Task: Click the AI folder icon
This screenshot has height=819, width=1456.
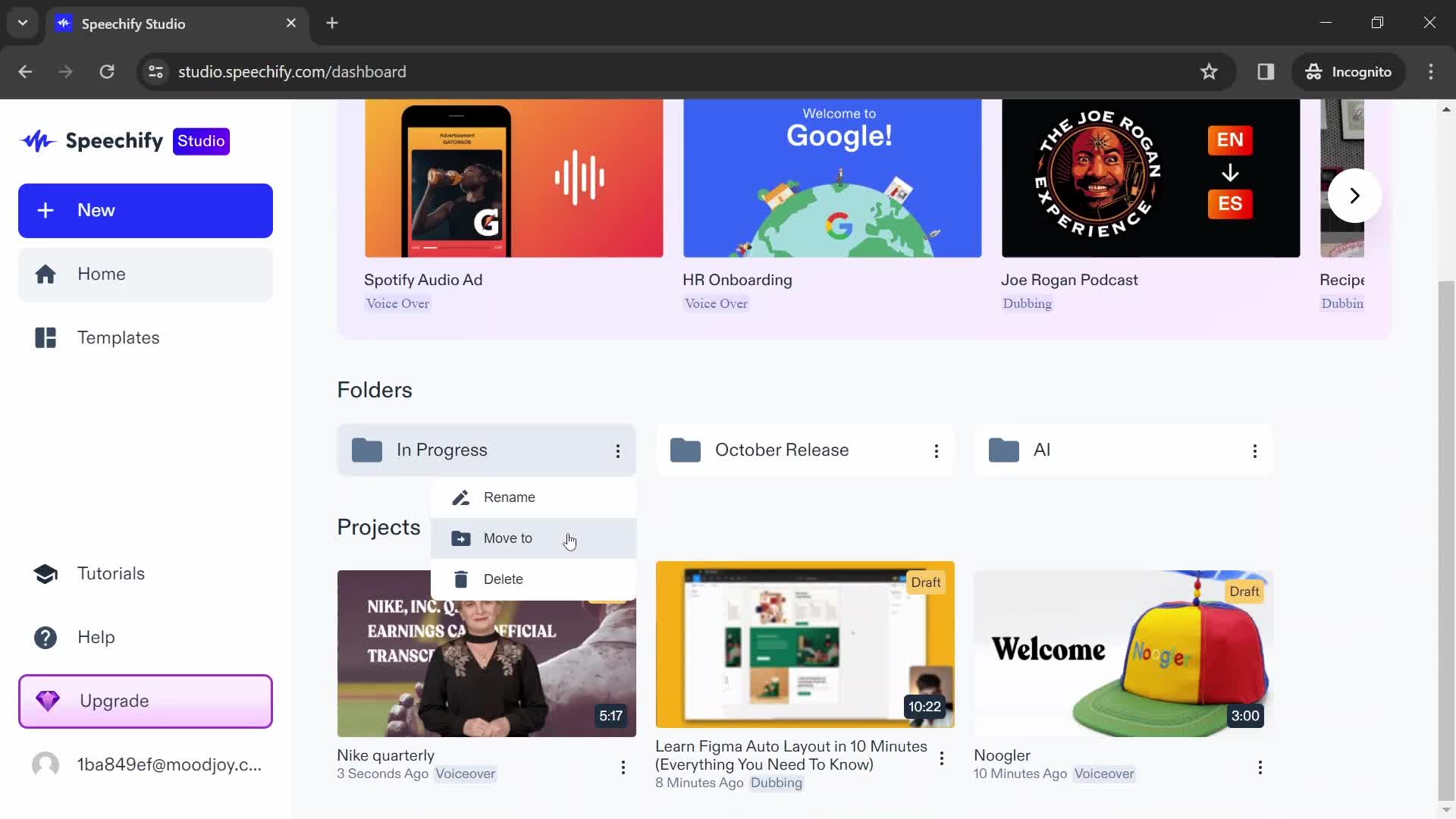Action: (1004, 450)
